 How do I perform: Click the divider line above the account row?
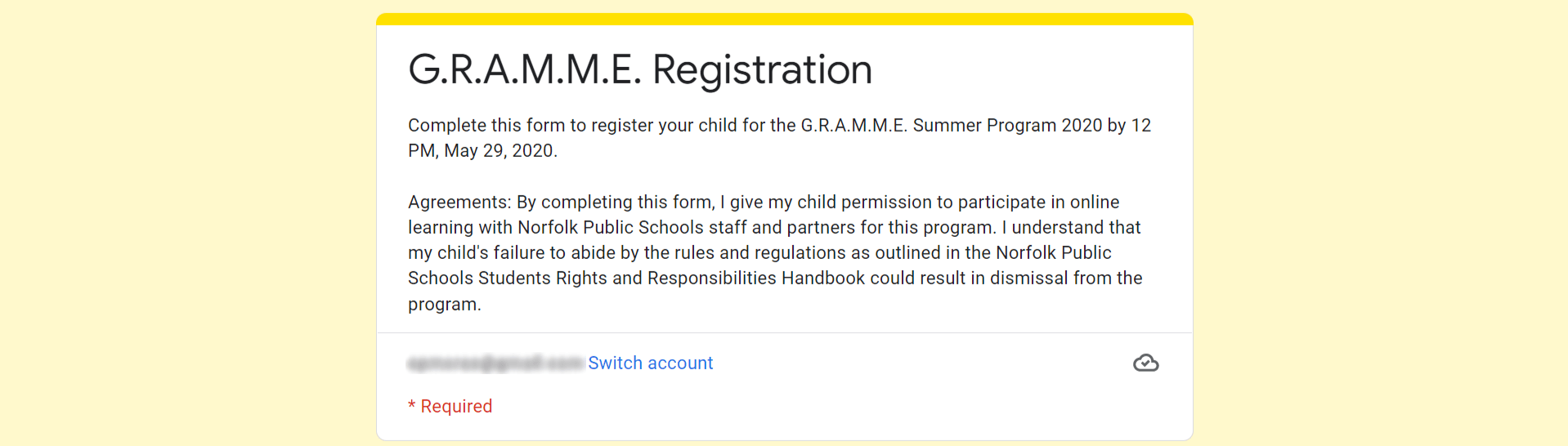(x=784, y=332)
